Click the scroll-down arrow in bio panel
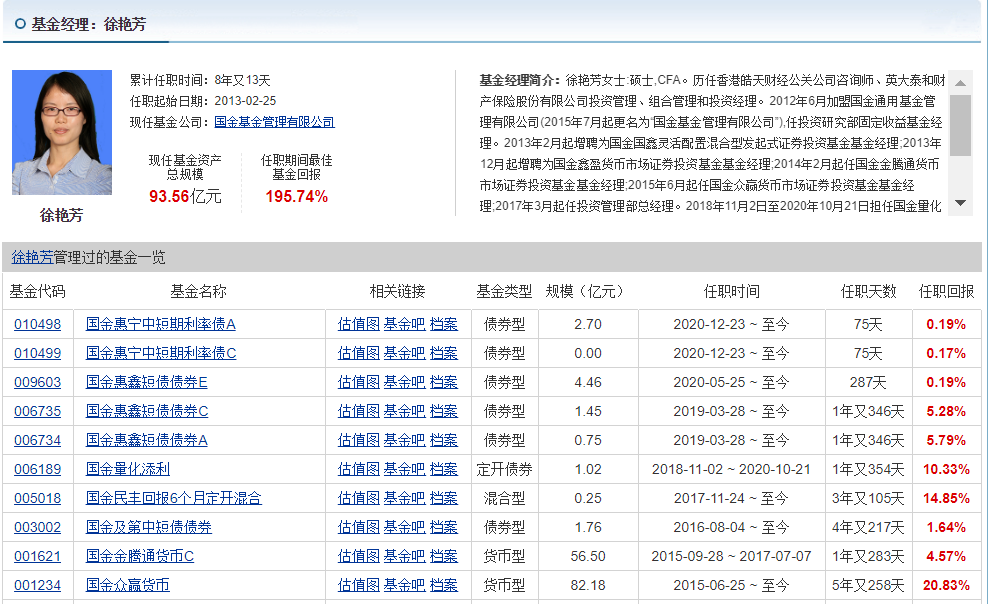This screenshot has height=604, width=988. point(960,203)
